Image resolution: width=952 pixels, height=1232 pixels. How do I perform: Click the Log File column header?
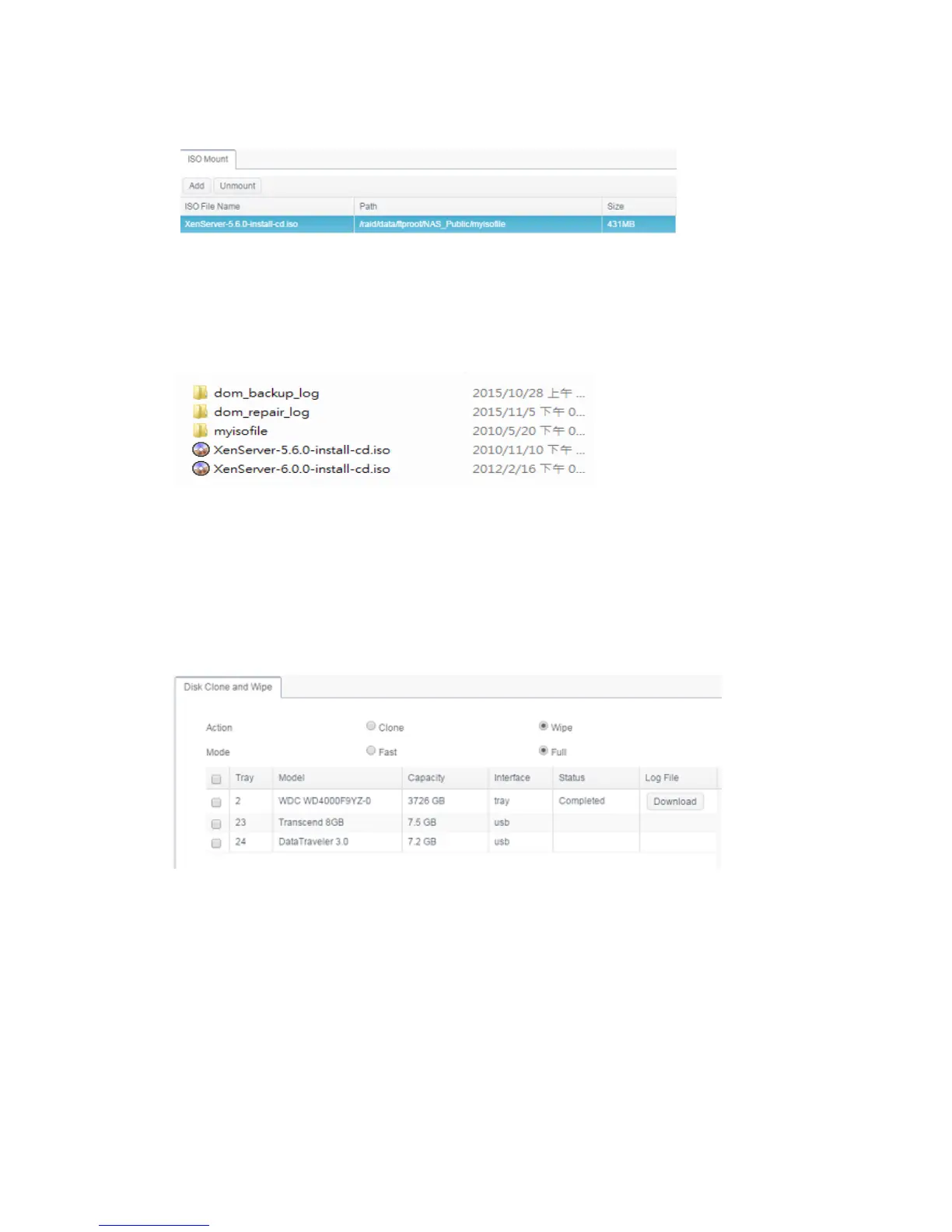click(x=678, y=778)
